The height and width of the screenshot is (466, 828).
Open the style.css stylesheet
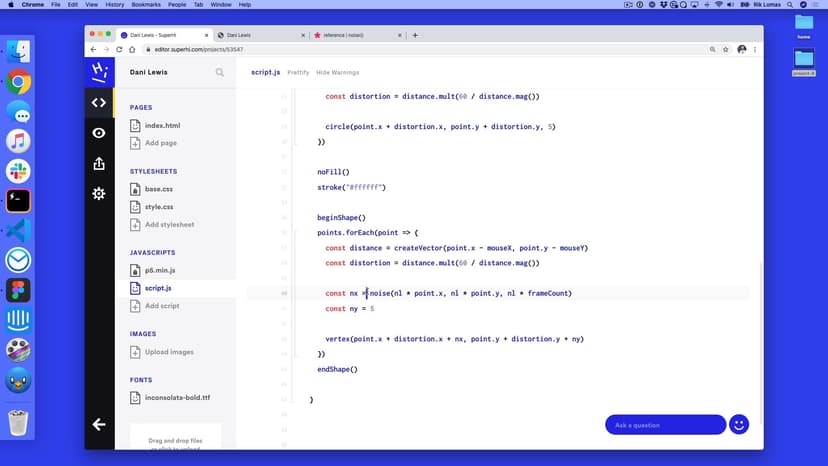click(158, 207)
